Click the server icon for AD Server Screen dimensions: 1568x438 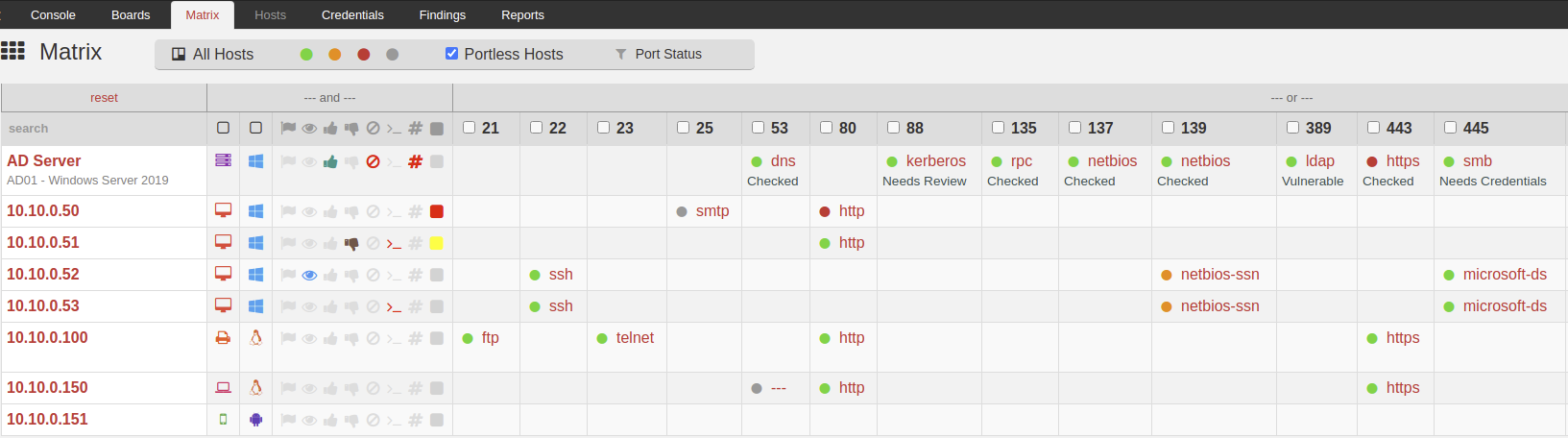223,160
